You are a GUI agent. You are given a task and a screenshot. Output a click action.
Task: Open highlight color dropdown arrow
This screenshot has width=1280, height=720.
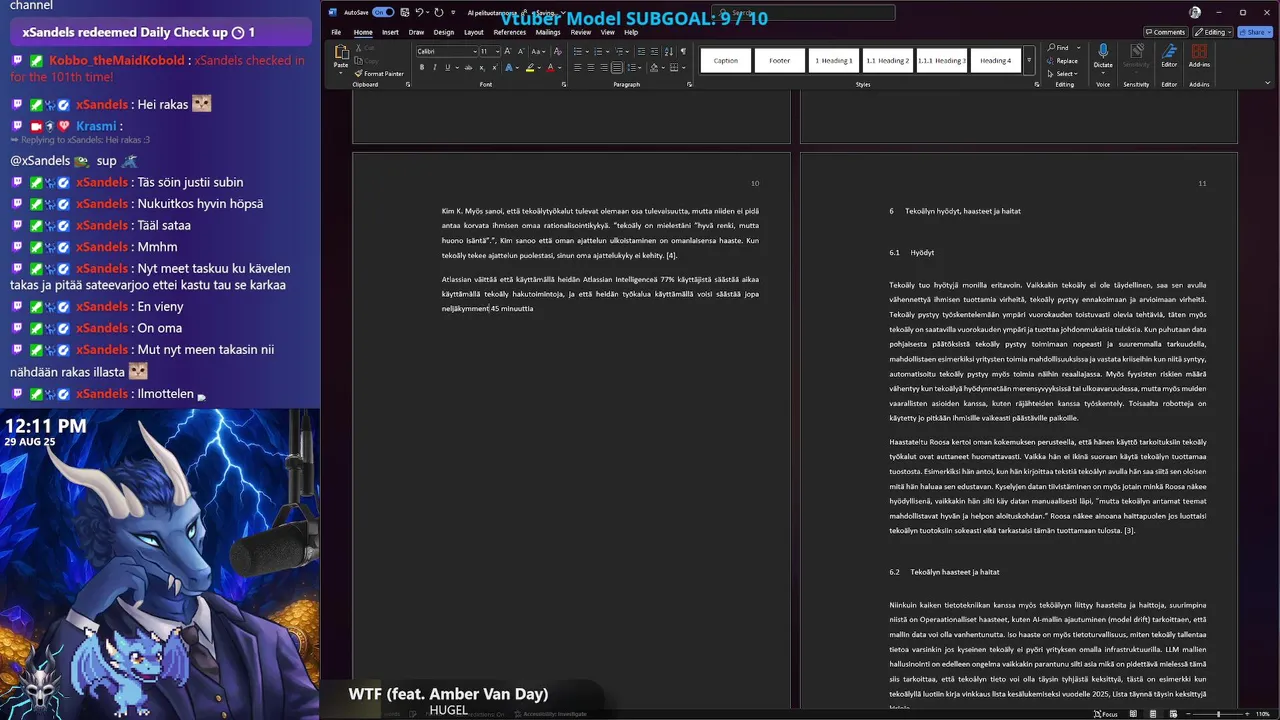tap(539, 67)
